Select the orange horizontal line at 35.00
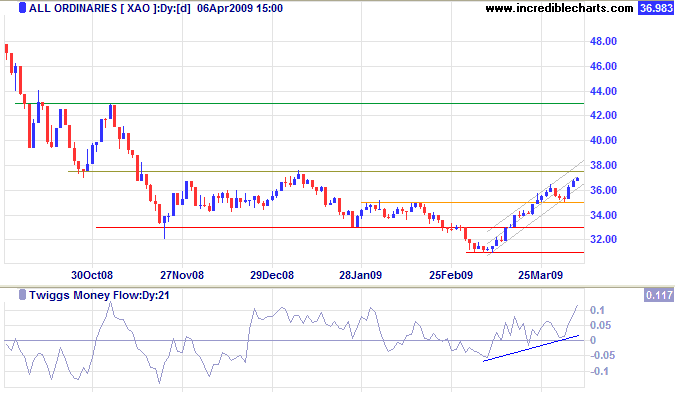 click(x=473, y=203)
